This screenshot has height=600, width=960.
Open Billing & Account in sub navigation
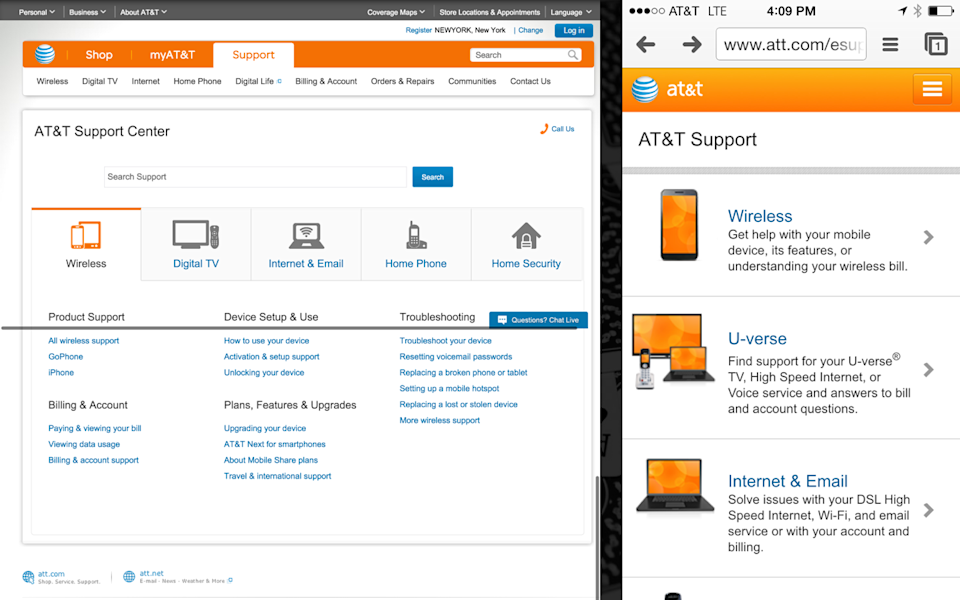point(326,81)
